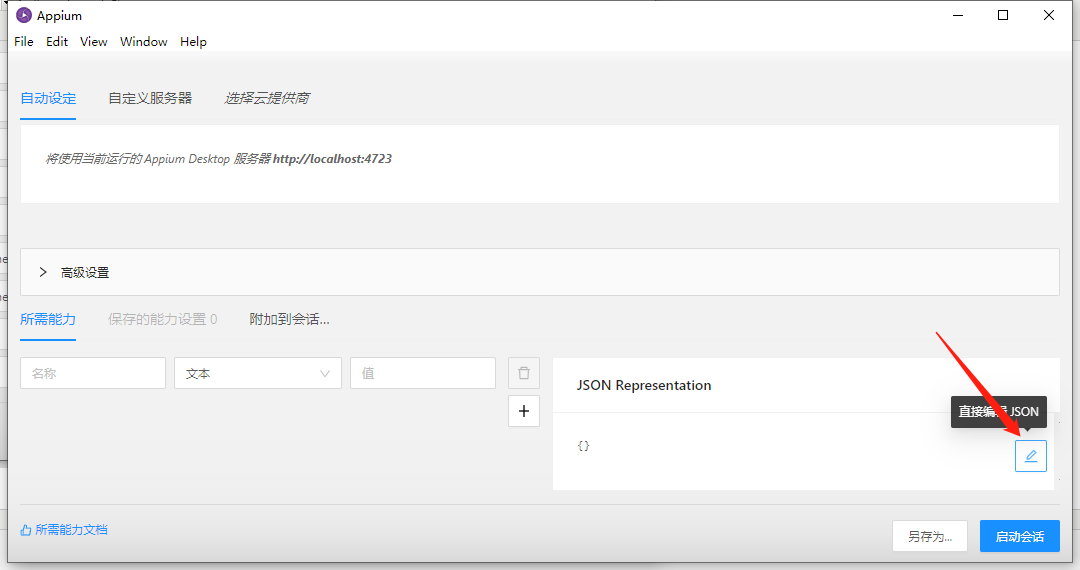
Task: Open the 所需能力文档 documentation link
Action: tap(71, 529)
